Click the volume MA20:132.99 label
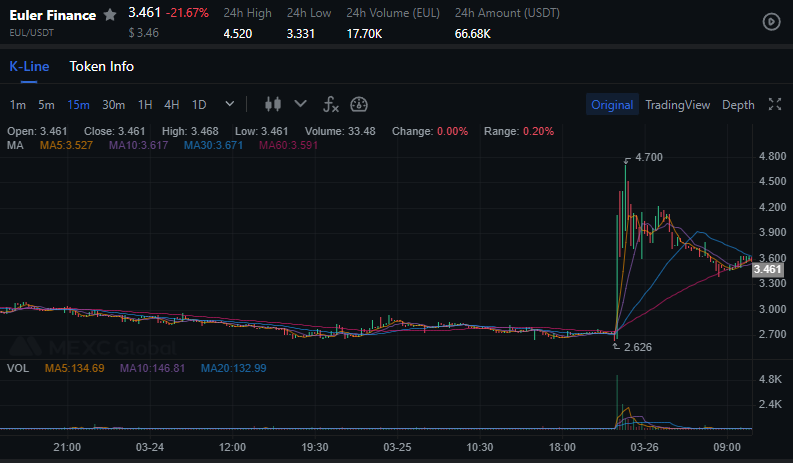793x463 pixels. (233, 368)
